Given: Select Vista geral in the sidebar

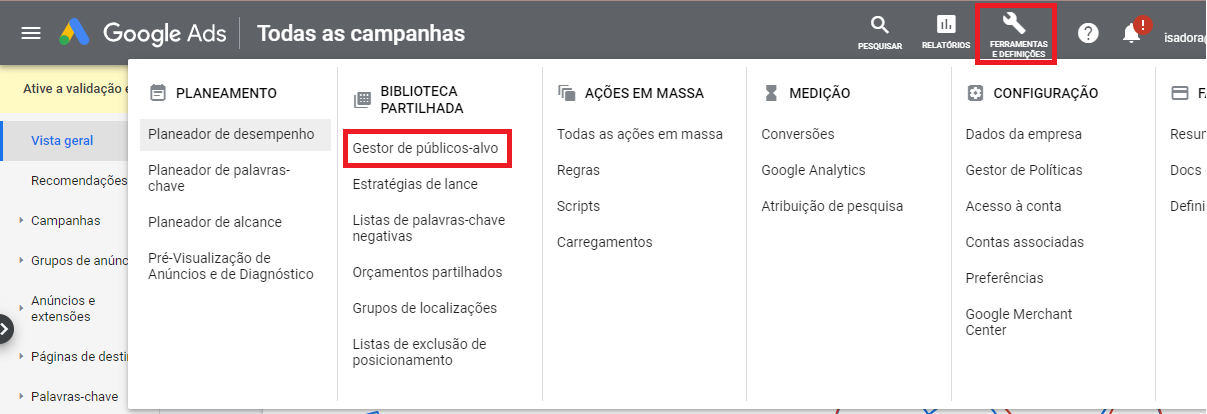Looking at the screenshot, I should point(64,140).
